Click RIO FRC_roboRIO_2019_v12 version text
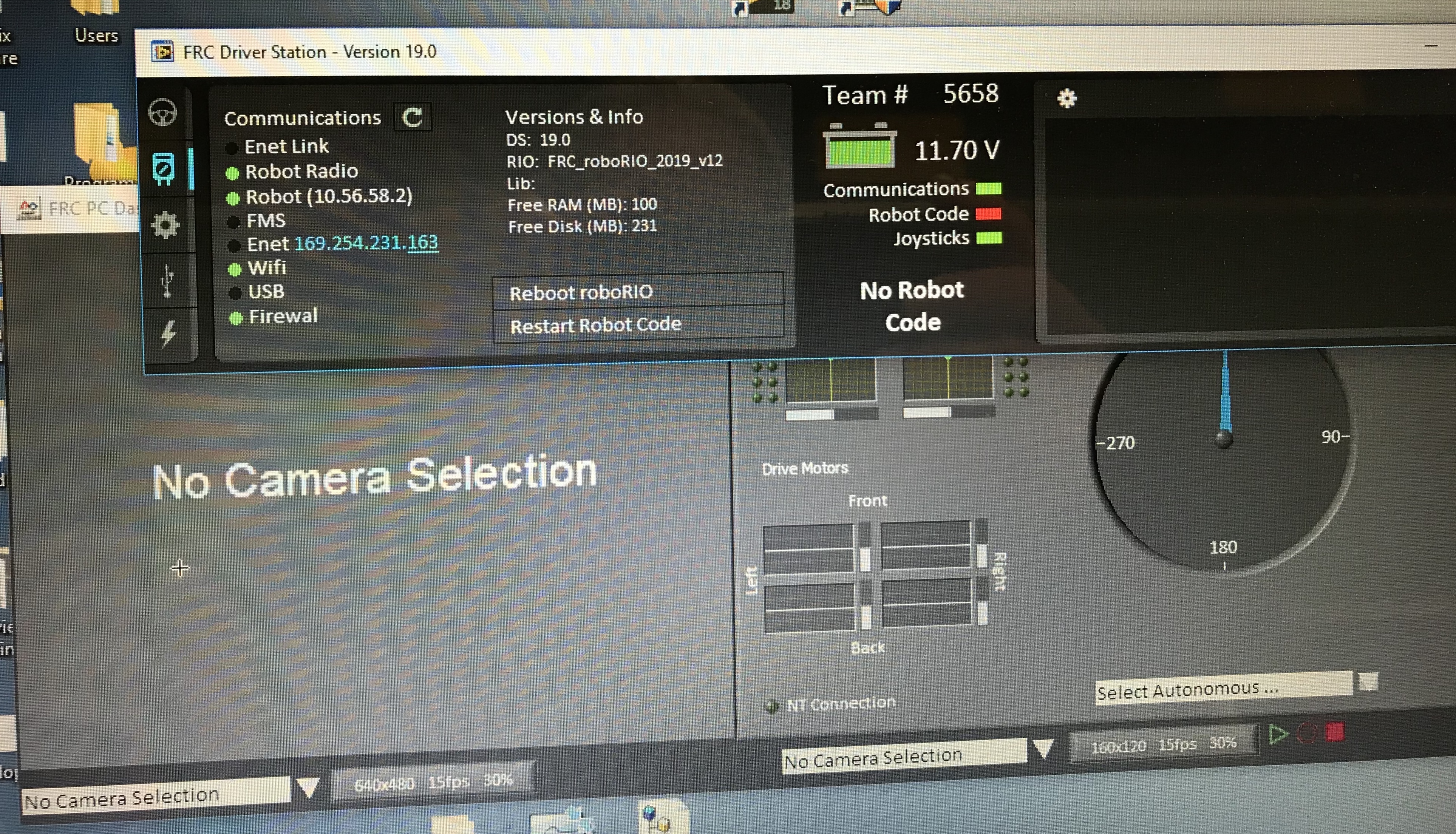This screenshot has height=834, width=1456. click(615, 161)
